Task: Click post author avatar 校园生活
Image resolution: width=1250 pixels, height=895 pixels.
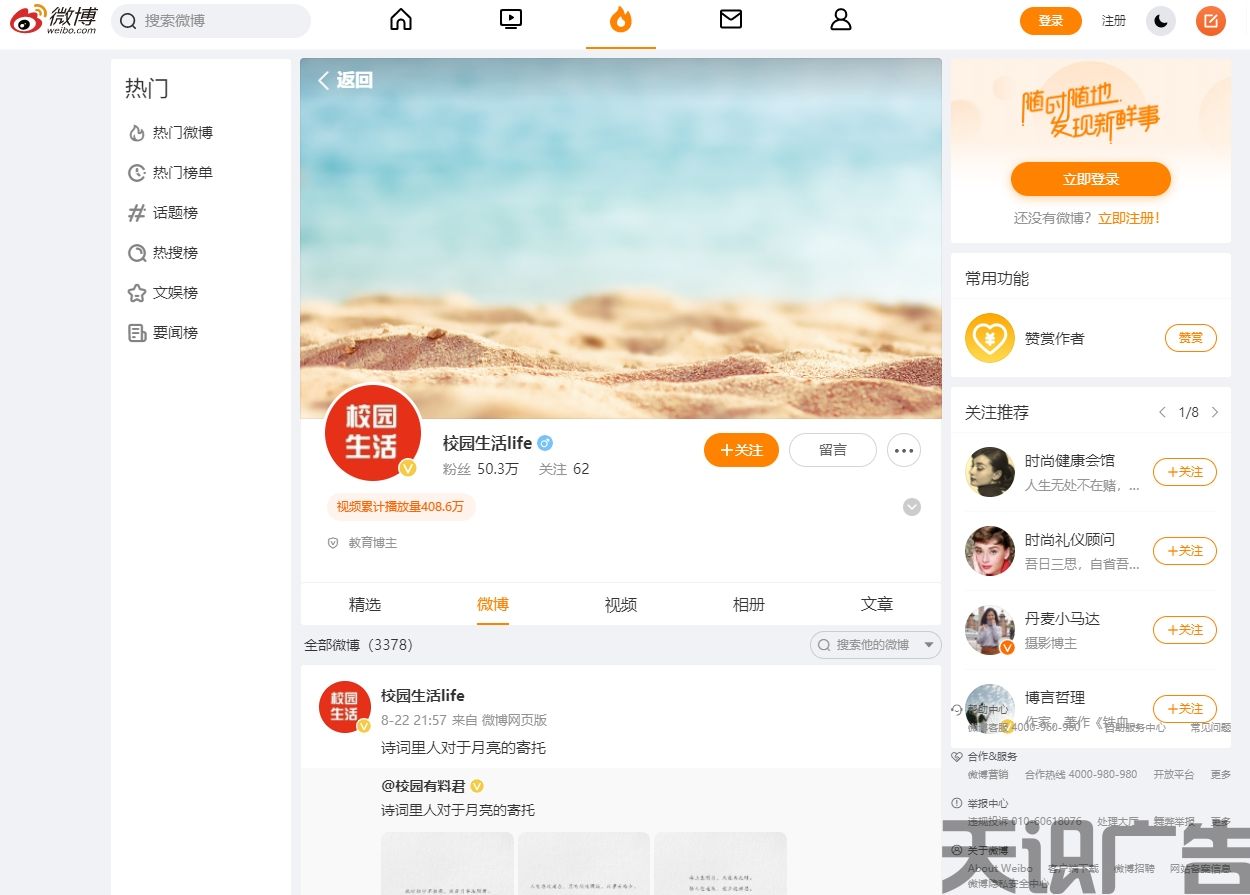Action: pyautogui.click(x=345, y=707)
